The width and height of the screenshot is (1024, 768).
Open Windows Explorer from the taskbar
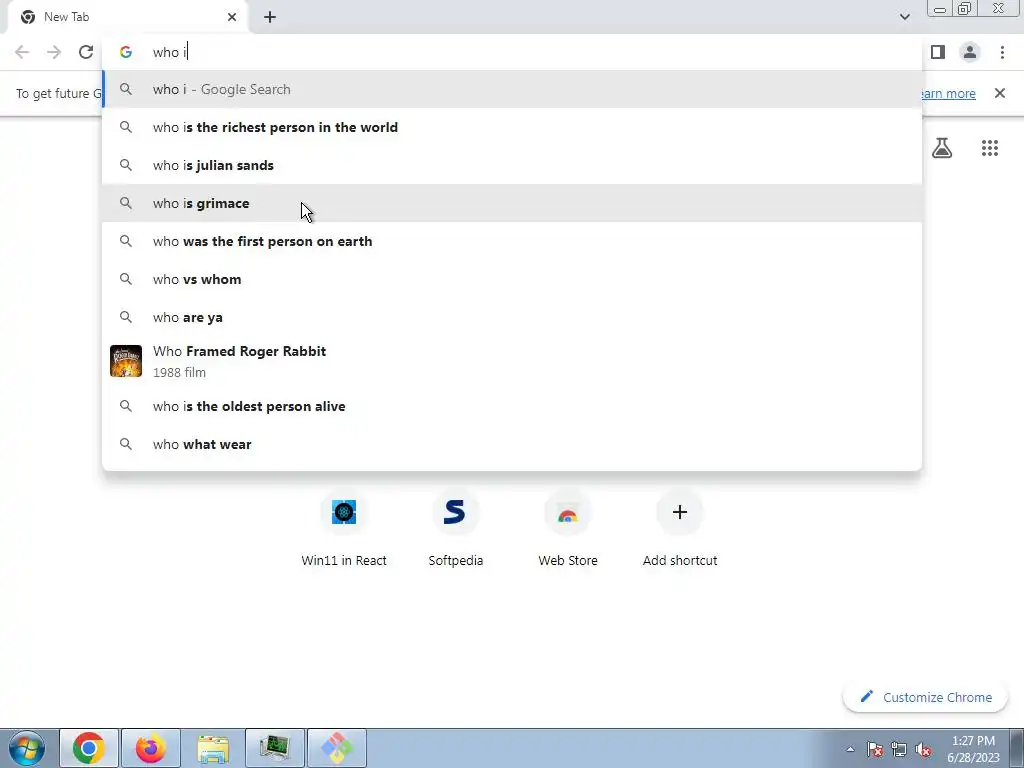(213, 748)
